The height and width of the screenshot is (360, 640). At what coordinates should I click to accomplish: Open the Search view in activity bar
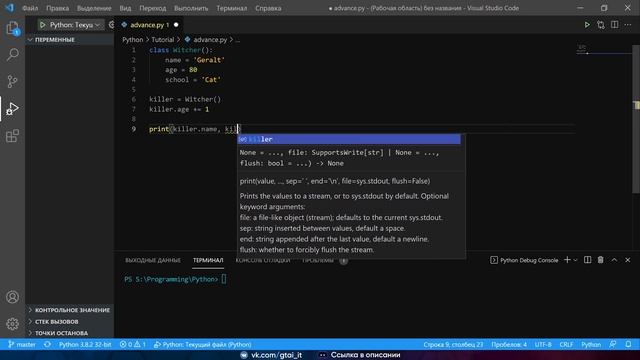[13, 55]
